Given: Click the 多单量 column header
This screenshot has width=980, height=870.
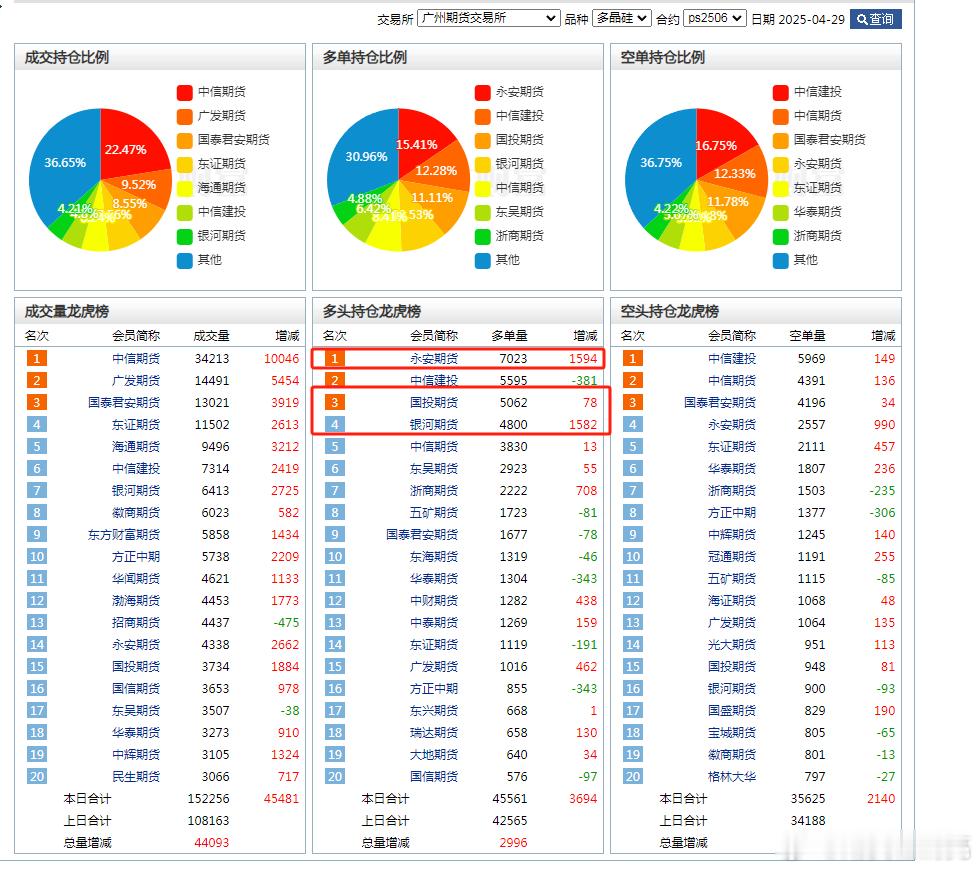Looking at the screenshot, I should 509,336.
